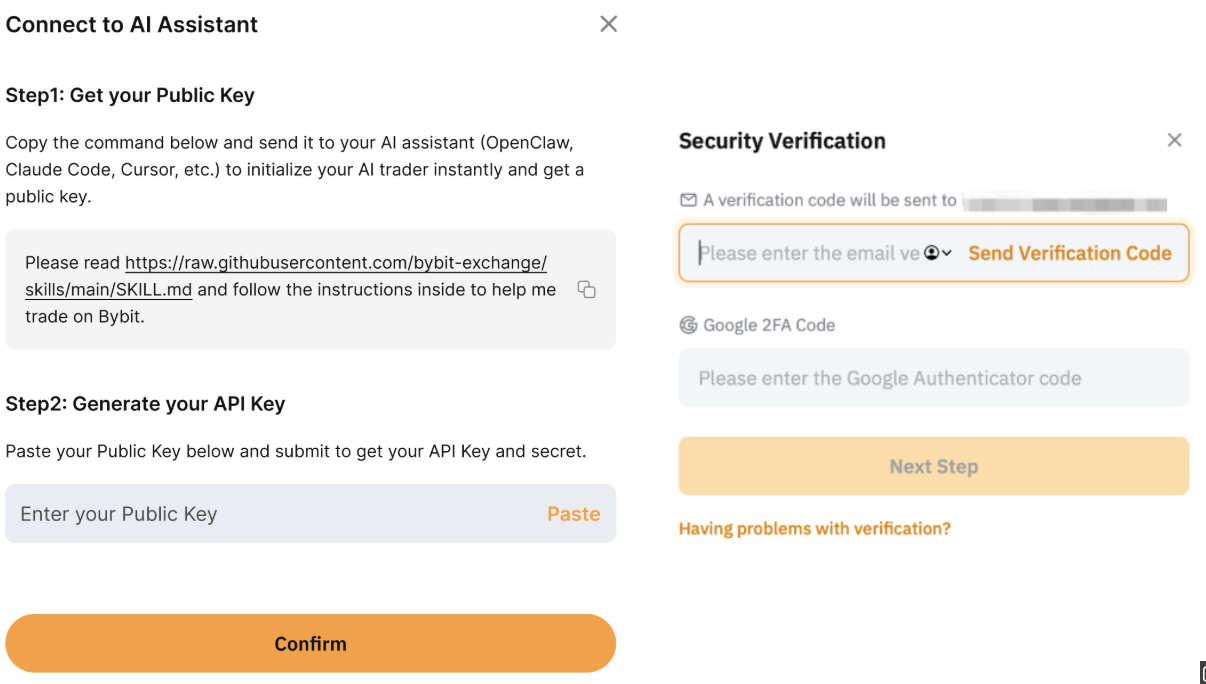The height and width of the screenshot is (684, 1206).
Task: Open Having problems with verification link
Action: click(x=815, y=528)
